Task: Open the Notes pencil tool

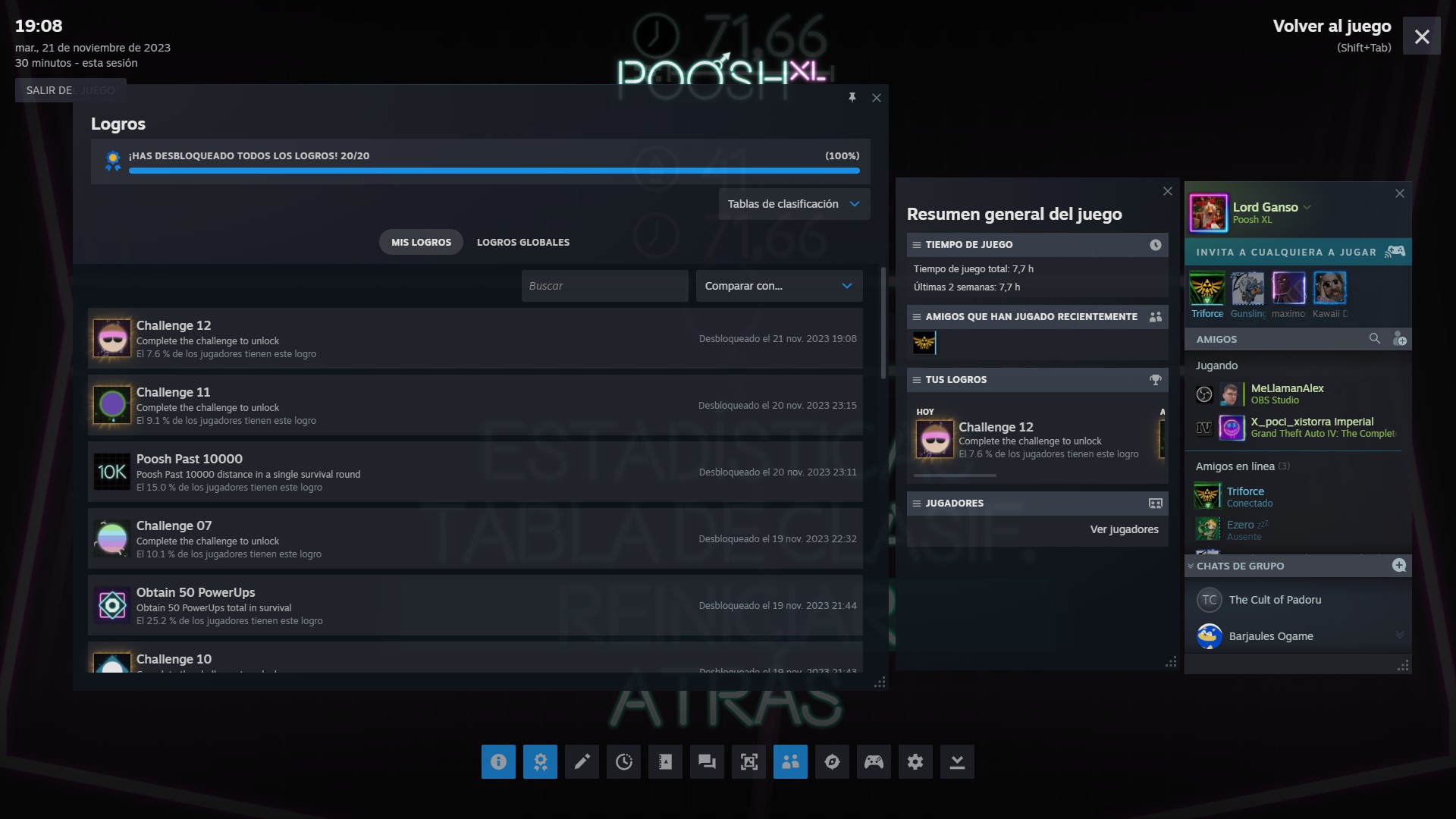Action: tap(582, 761)
